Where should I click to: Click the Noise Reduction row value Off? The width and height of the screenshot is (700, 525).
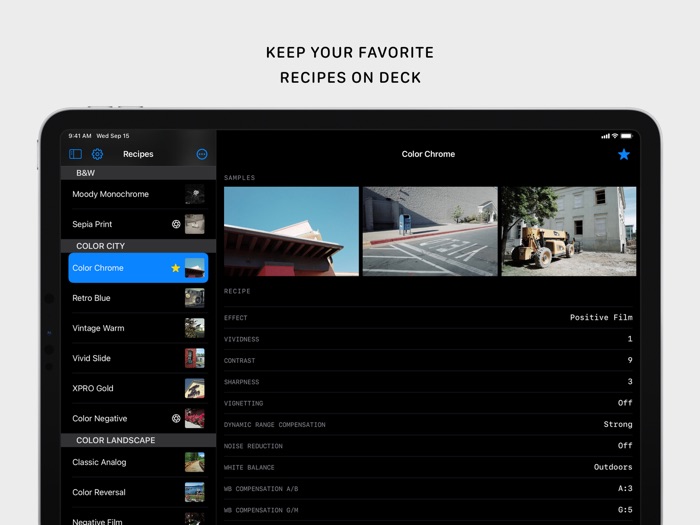click(625, 446)
